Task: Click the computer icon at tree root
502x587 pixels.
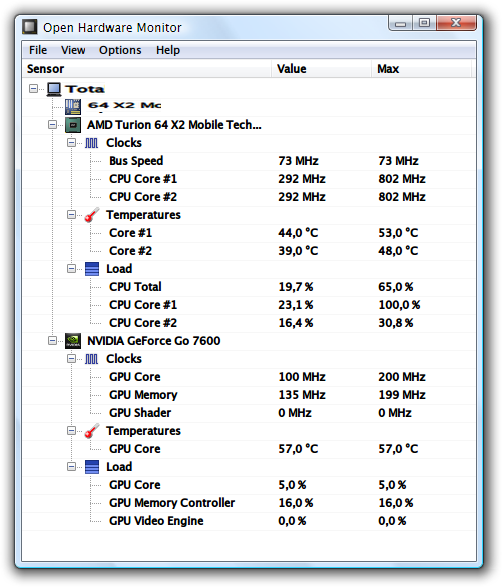Action: [54, 89]
